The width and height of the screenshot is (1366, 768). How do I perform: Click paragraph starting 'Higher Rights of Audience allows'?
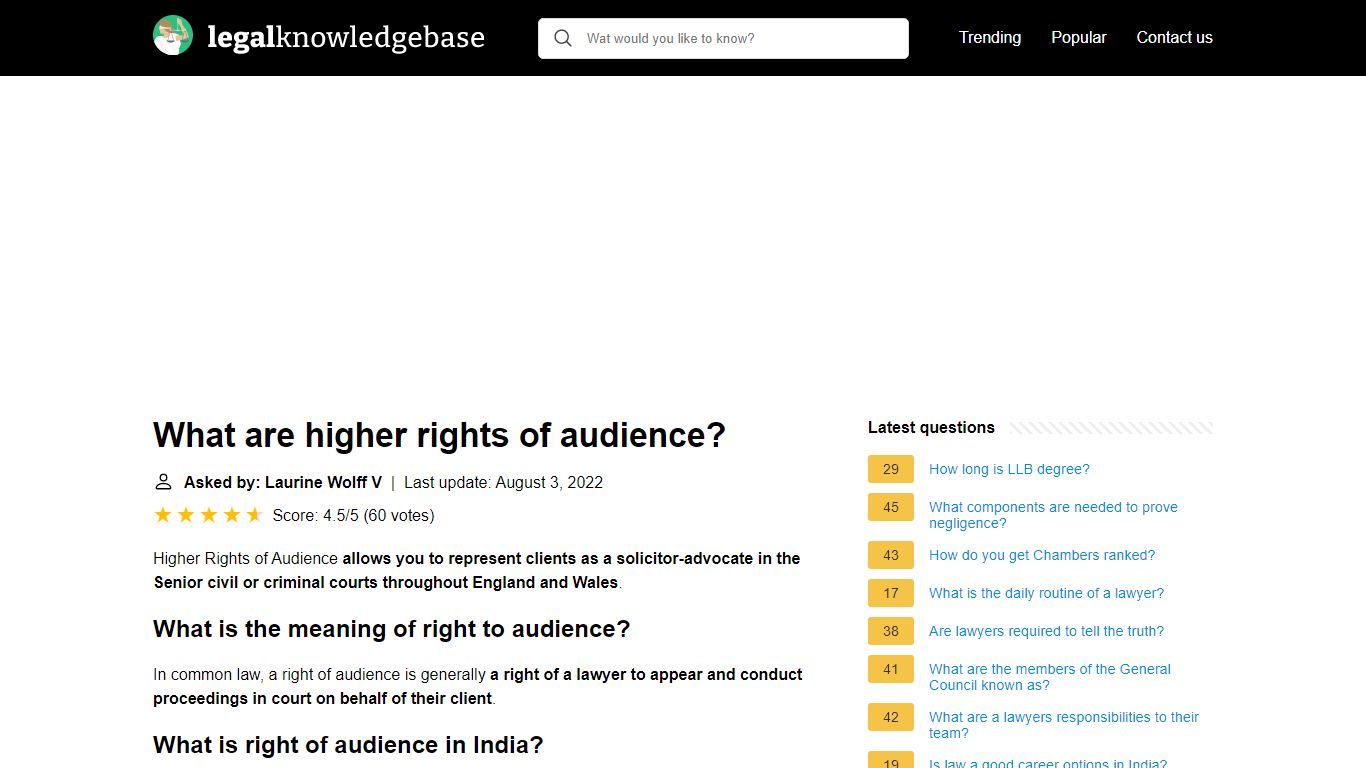coord(477,570)
